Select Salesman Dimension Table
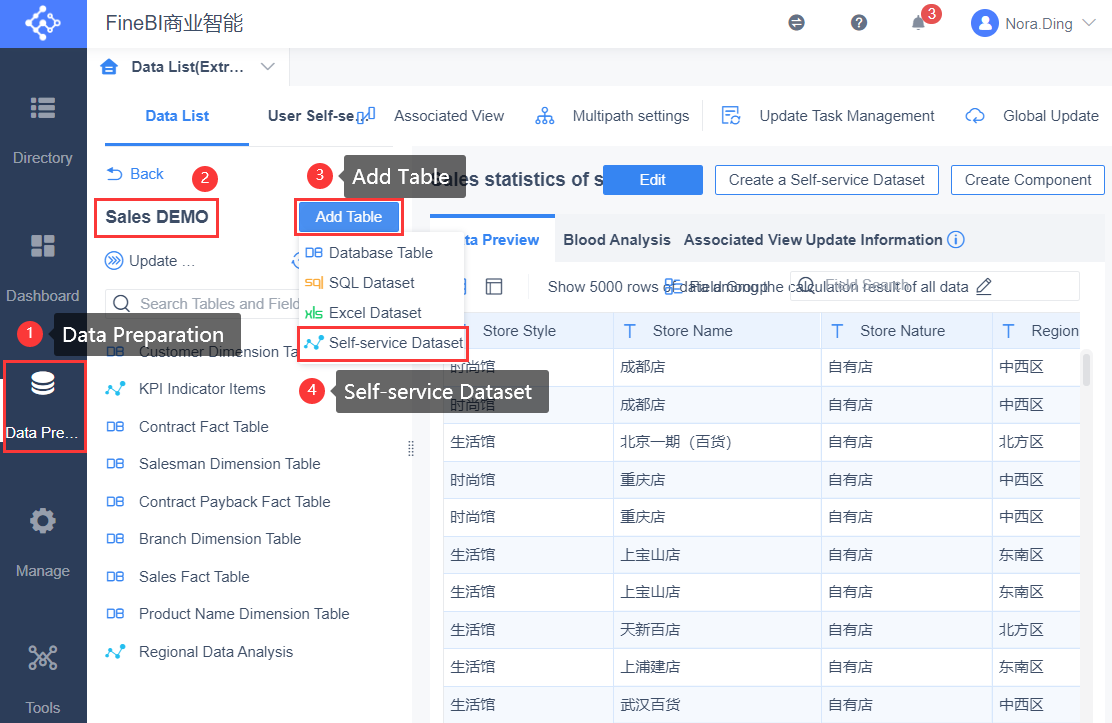This screenshot has height=723, width=1112. pos(230,464)
